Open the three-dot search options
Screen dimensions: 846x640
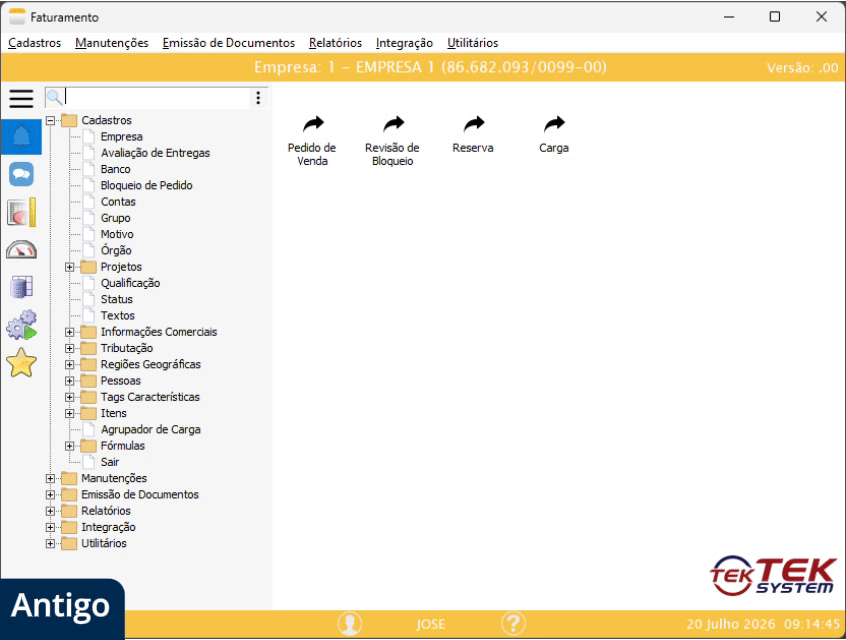click(x=258, y=98)
